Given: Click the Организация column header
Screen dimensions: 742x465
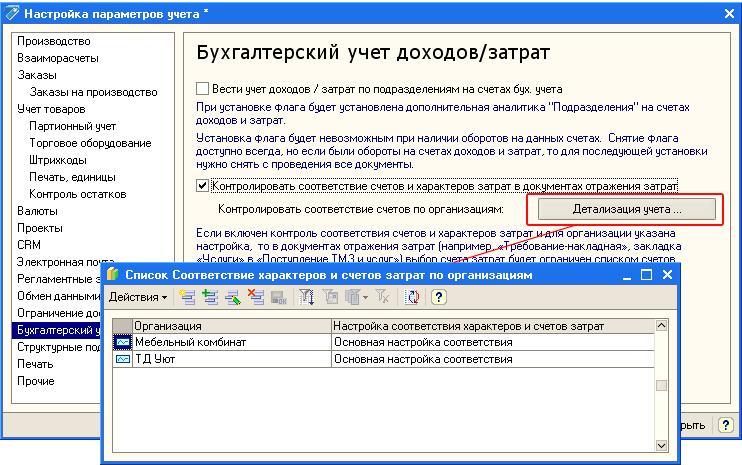Looking at the screenshot, I should click(230, 326).
